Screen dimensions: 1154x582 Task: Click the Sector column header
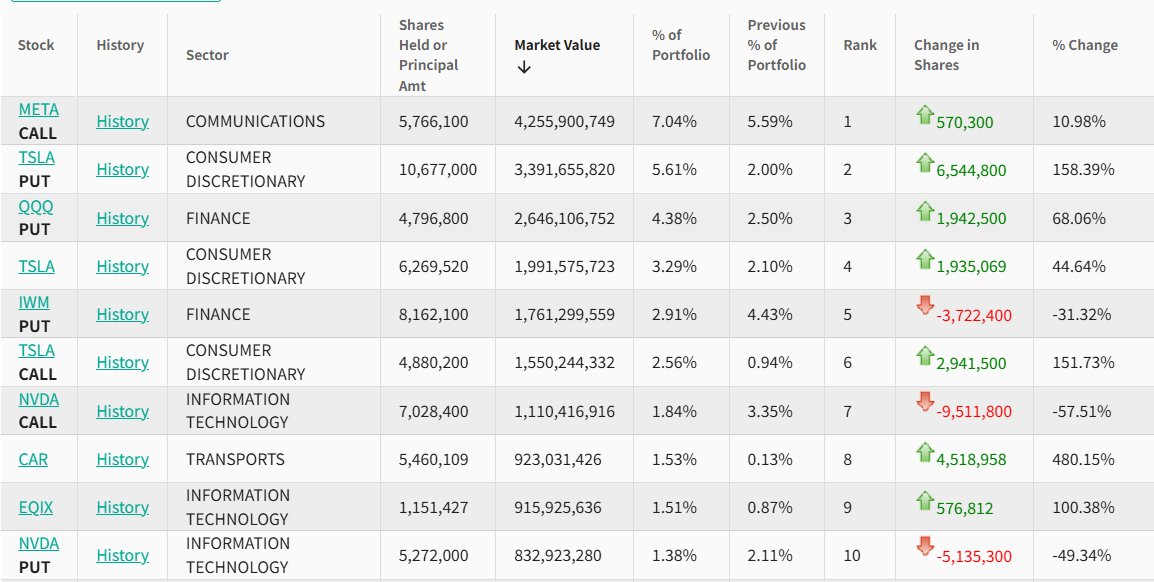[207, 55]
